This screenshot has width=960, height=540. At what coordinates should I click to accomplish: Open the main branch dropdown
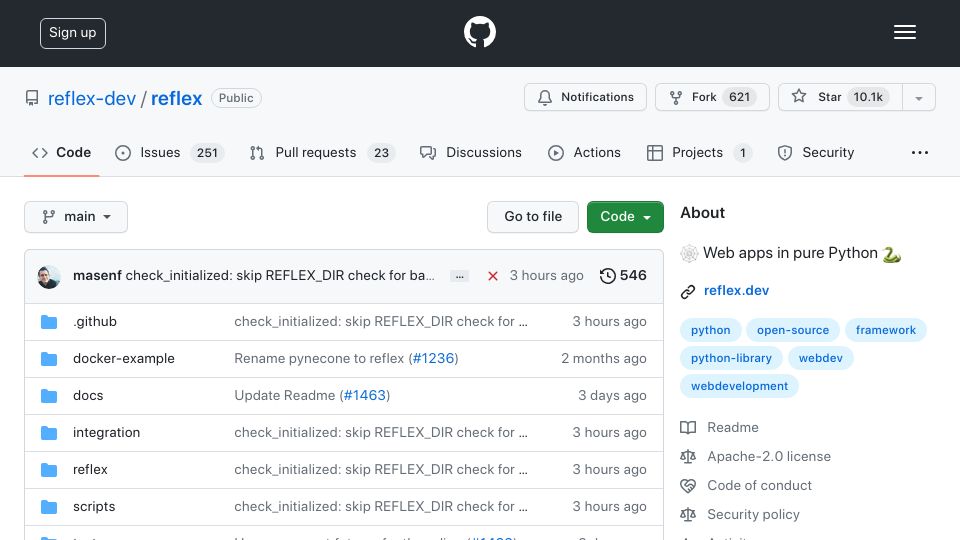pyautogui.click(x=76, y=217)
